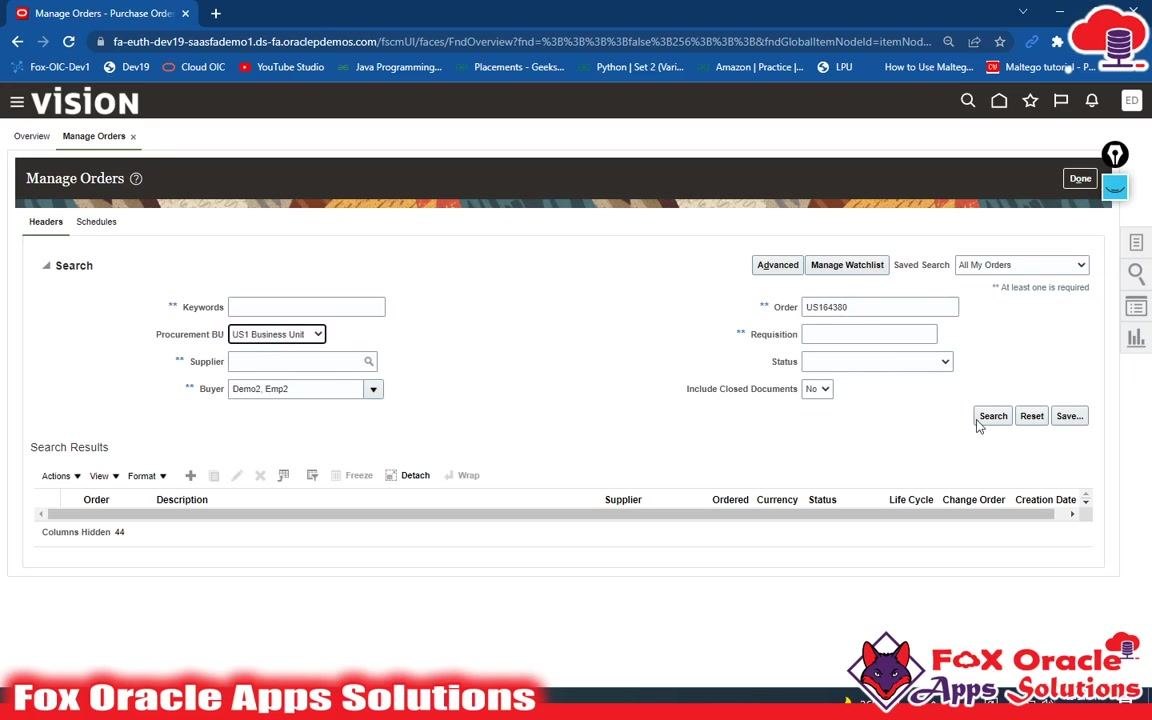This screenshot has height=720, width=1152.
Task: Bookmark this page with the star
Action: (x=1000, y=42)
